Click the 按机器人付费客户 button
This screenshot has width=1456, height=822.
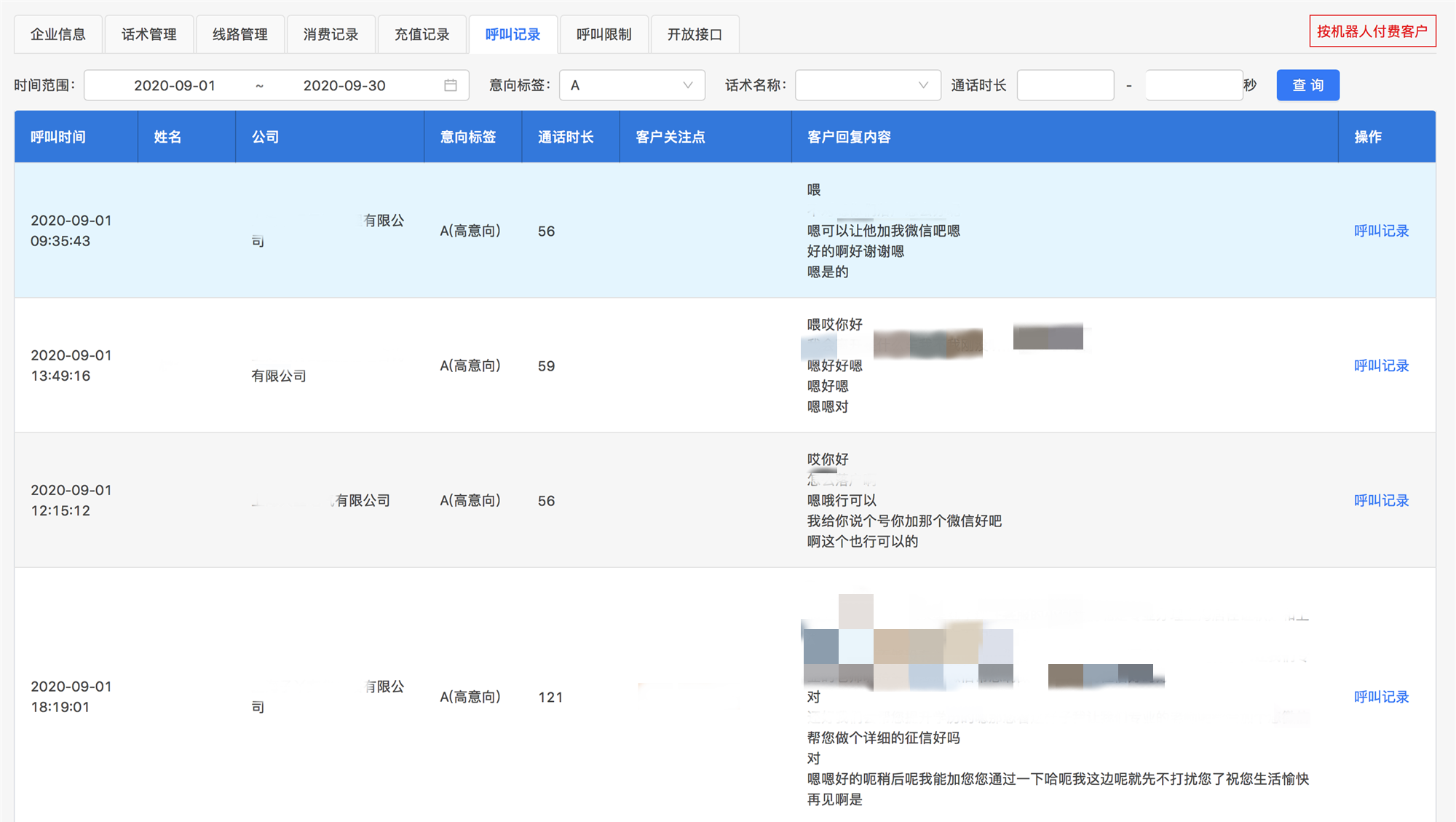1372,31
